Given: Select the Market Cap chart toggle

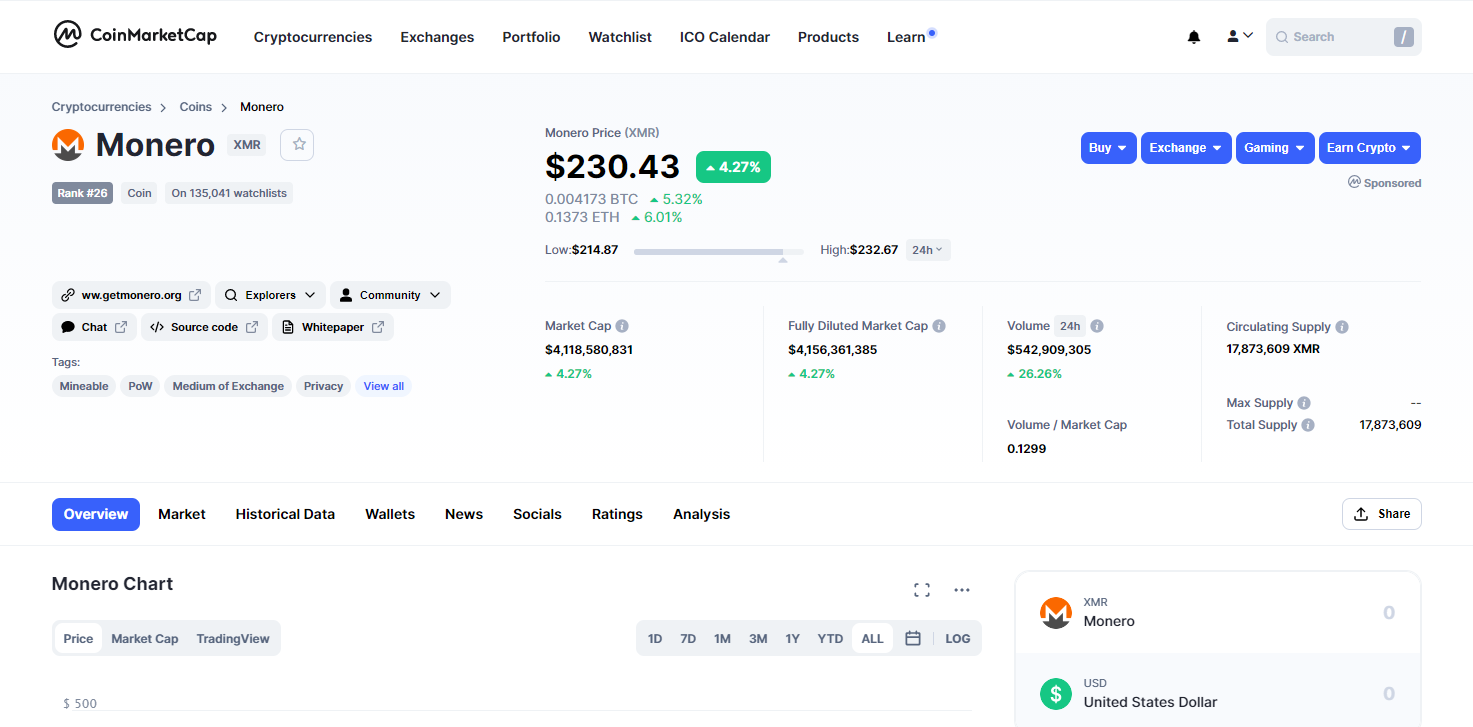Looking at the screenshot, I should click(145, 639).
